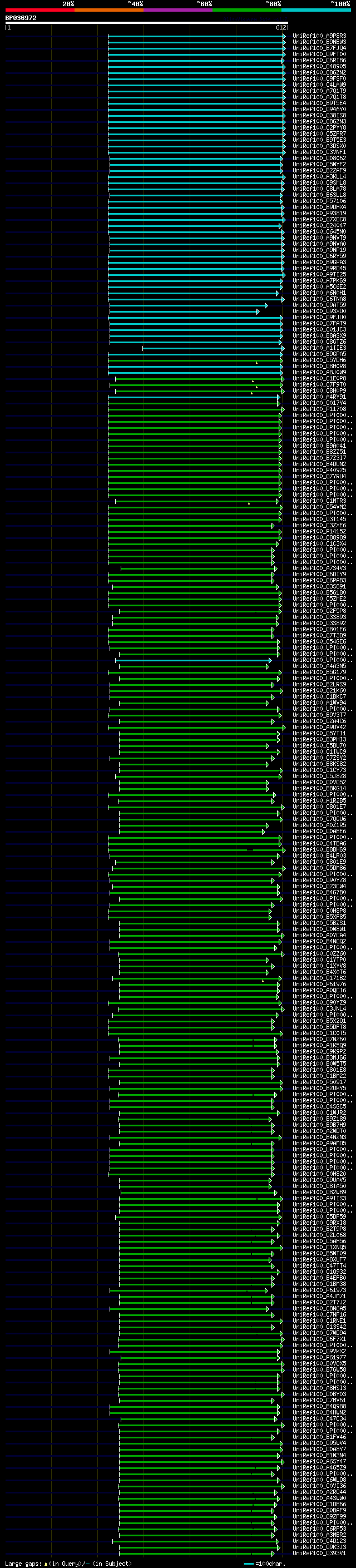Image resolution: width=356 pixels, height=1568 pixels.
Task: Select the UniRef100_Q9FJU0 label
Action: click(319, 317)
